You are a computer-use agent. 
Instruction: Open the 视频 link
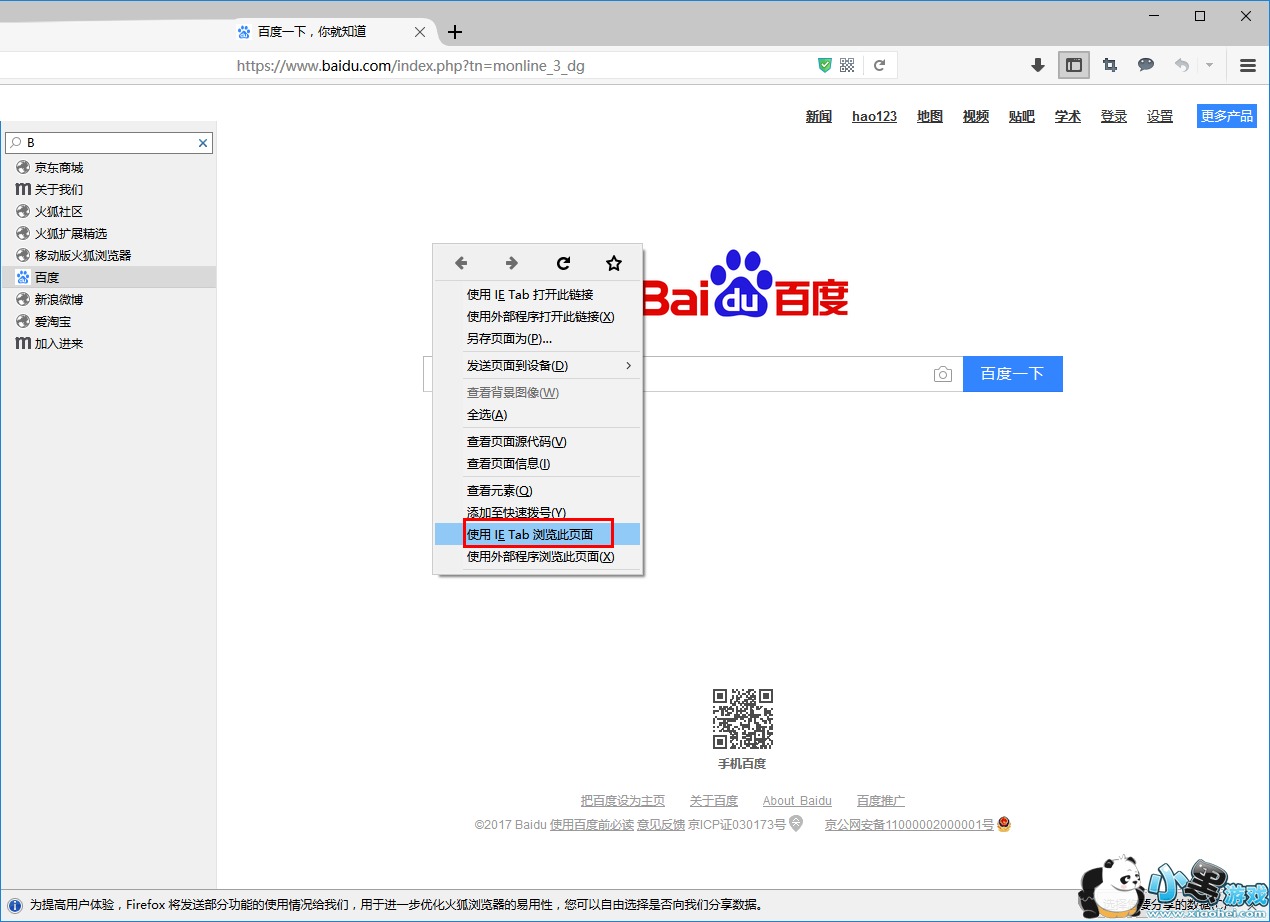click(x=976, y=116)
